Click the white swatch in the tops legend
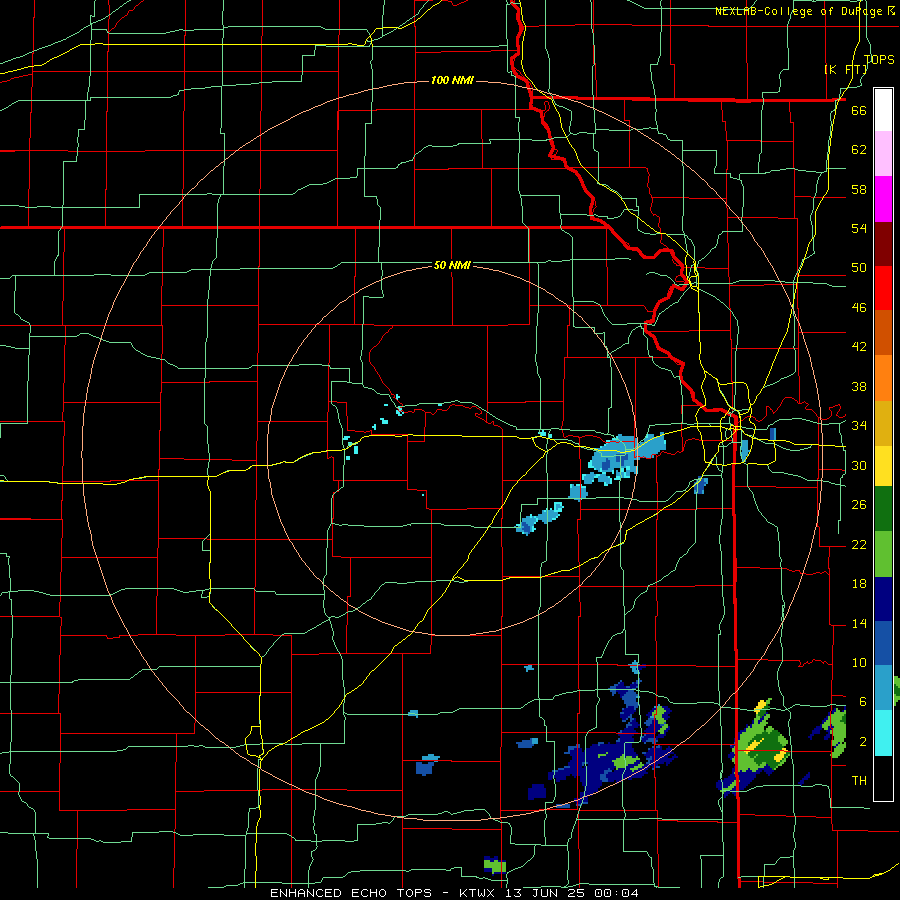This screenshot has height=900, width=900. [x=883, y=110]
